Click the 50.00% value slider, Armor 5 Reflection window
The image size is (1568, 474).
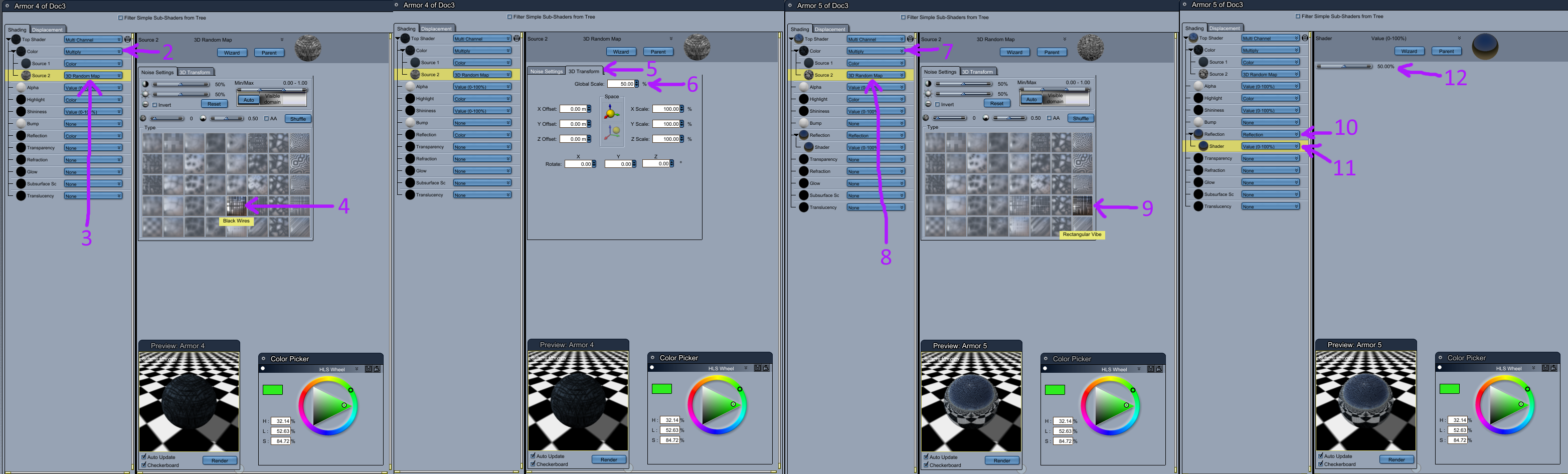tap(1344, 66)
